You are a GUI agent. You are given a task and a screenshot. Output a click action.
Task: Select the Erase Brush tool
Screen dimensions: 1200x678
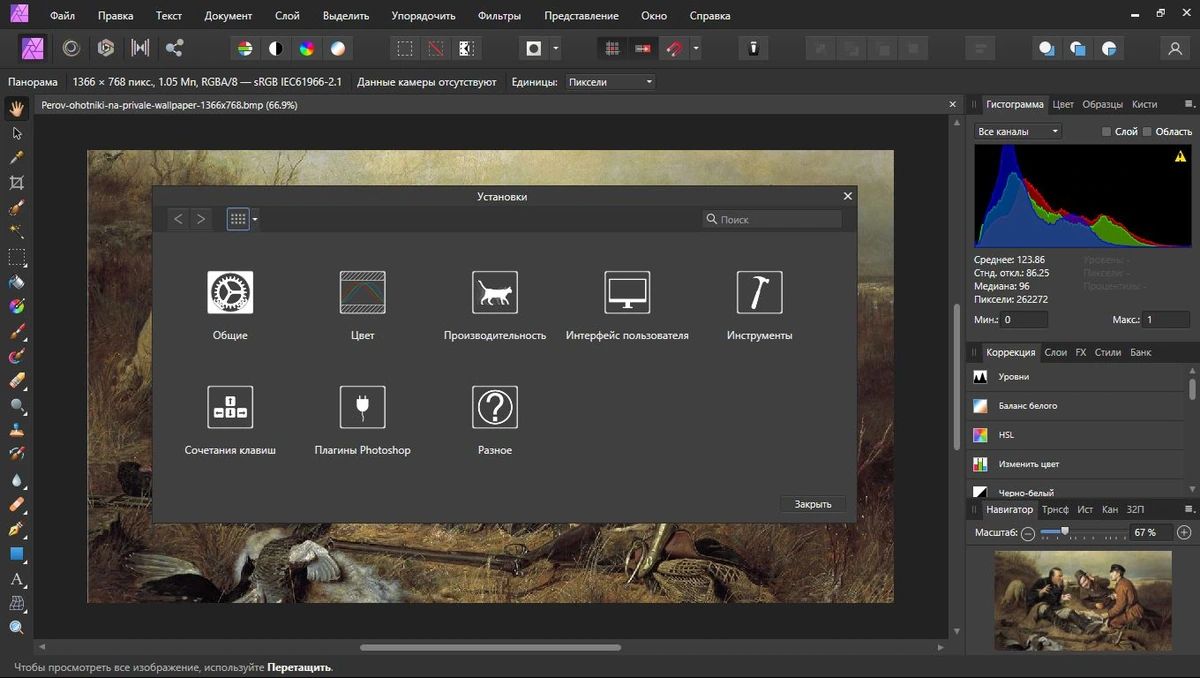(x=16, y=381)
